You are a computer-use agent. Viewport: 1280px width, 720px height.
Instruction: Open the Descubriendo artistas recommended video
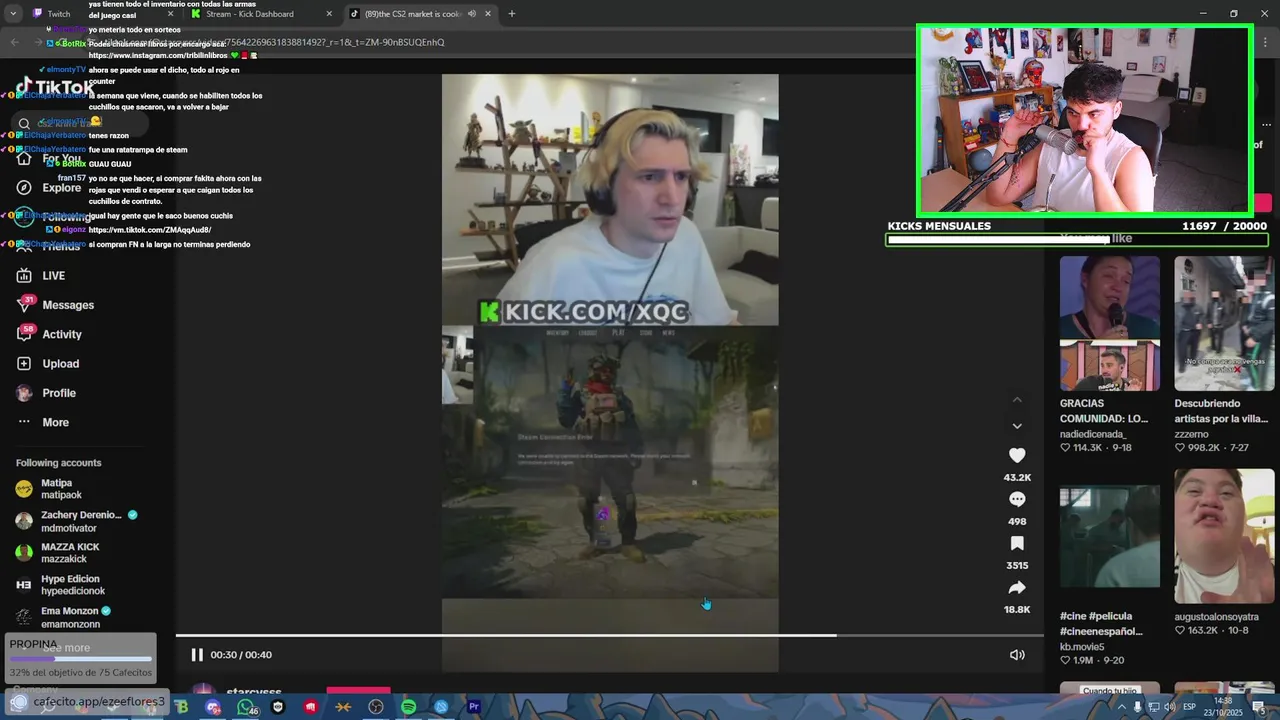coord(1224,323)
